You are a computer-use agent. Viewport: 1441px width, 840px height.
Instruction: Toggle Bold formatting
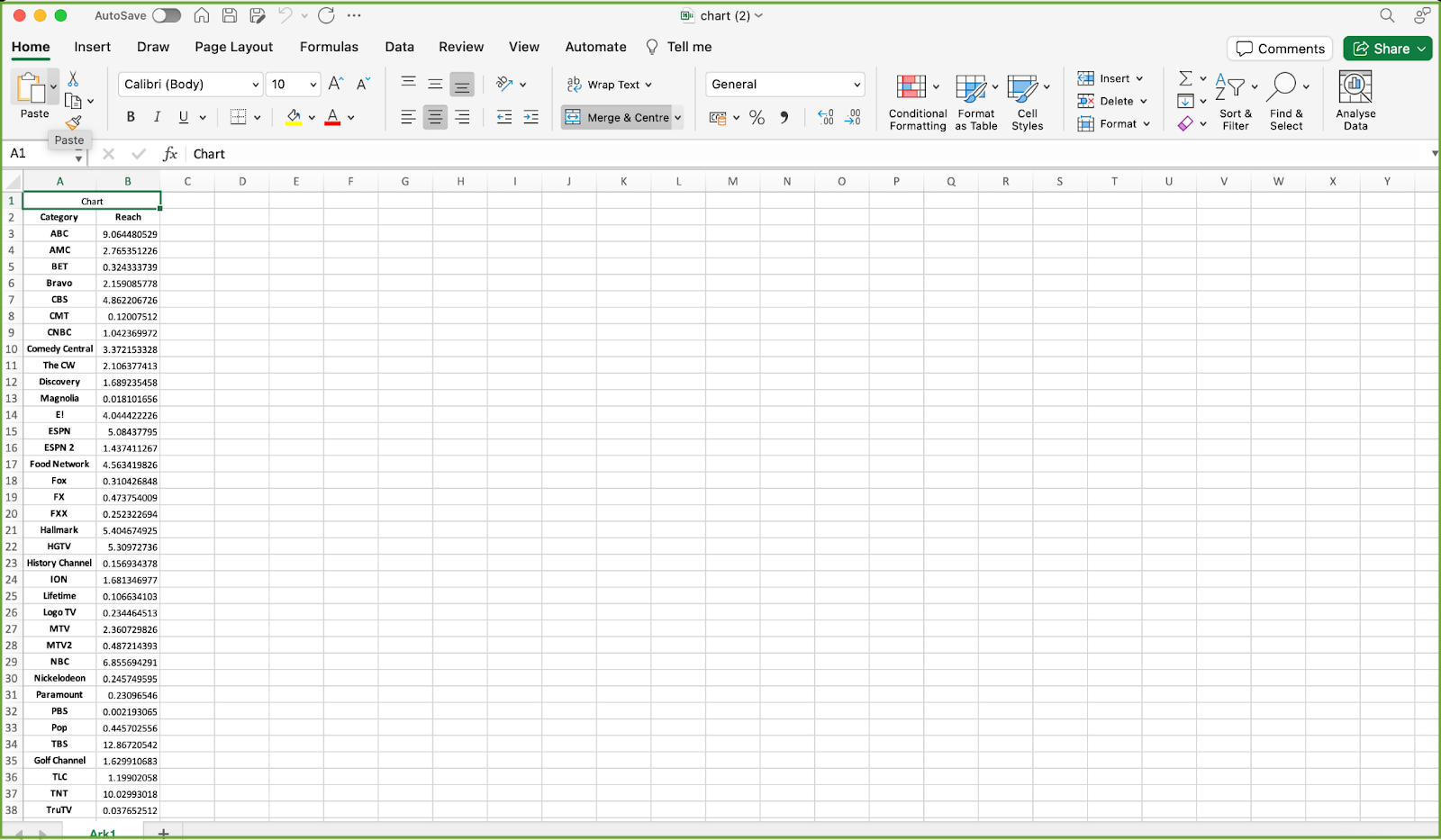(131, 117)
